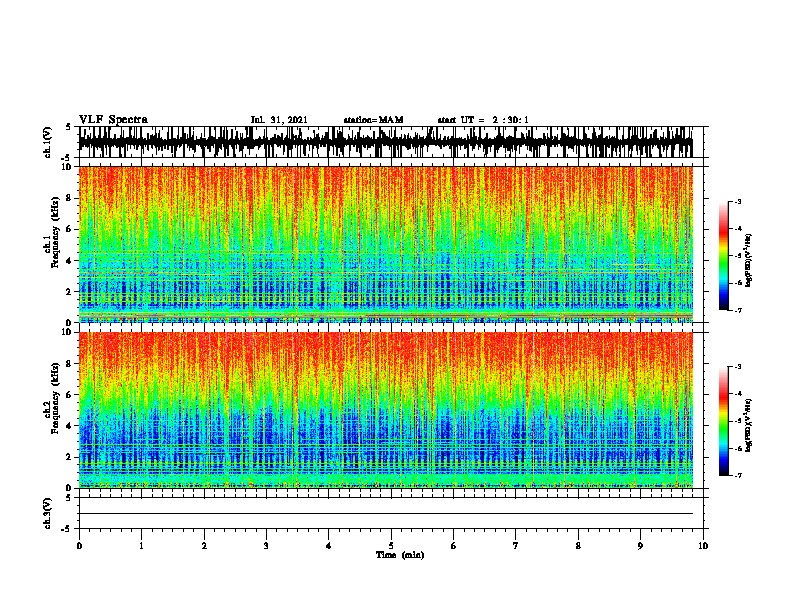Click time axis tick label '6'
Viewport: 792px width, 612px height.
(453, 546)
